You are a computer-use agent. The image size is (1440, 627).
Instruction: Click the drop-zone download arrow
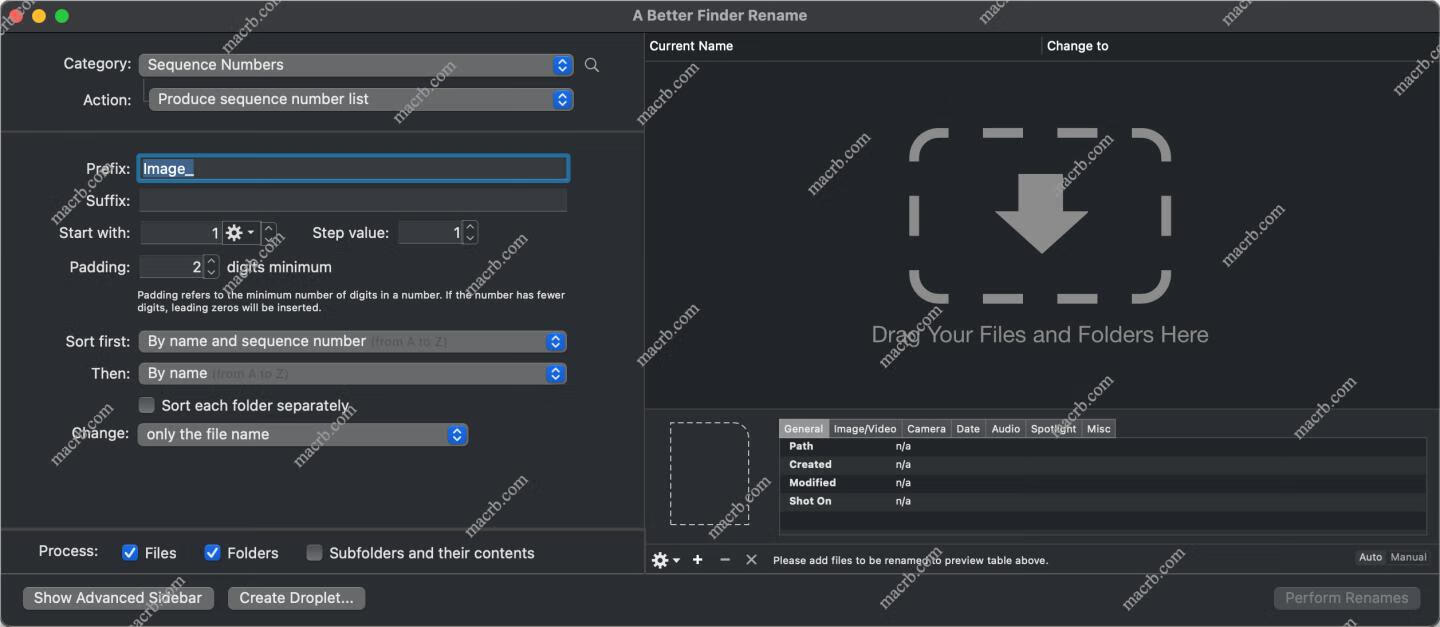tap(1041, 213)
